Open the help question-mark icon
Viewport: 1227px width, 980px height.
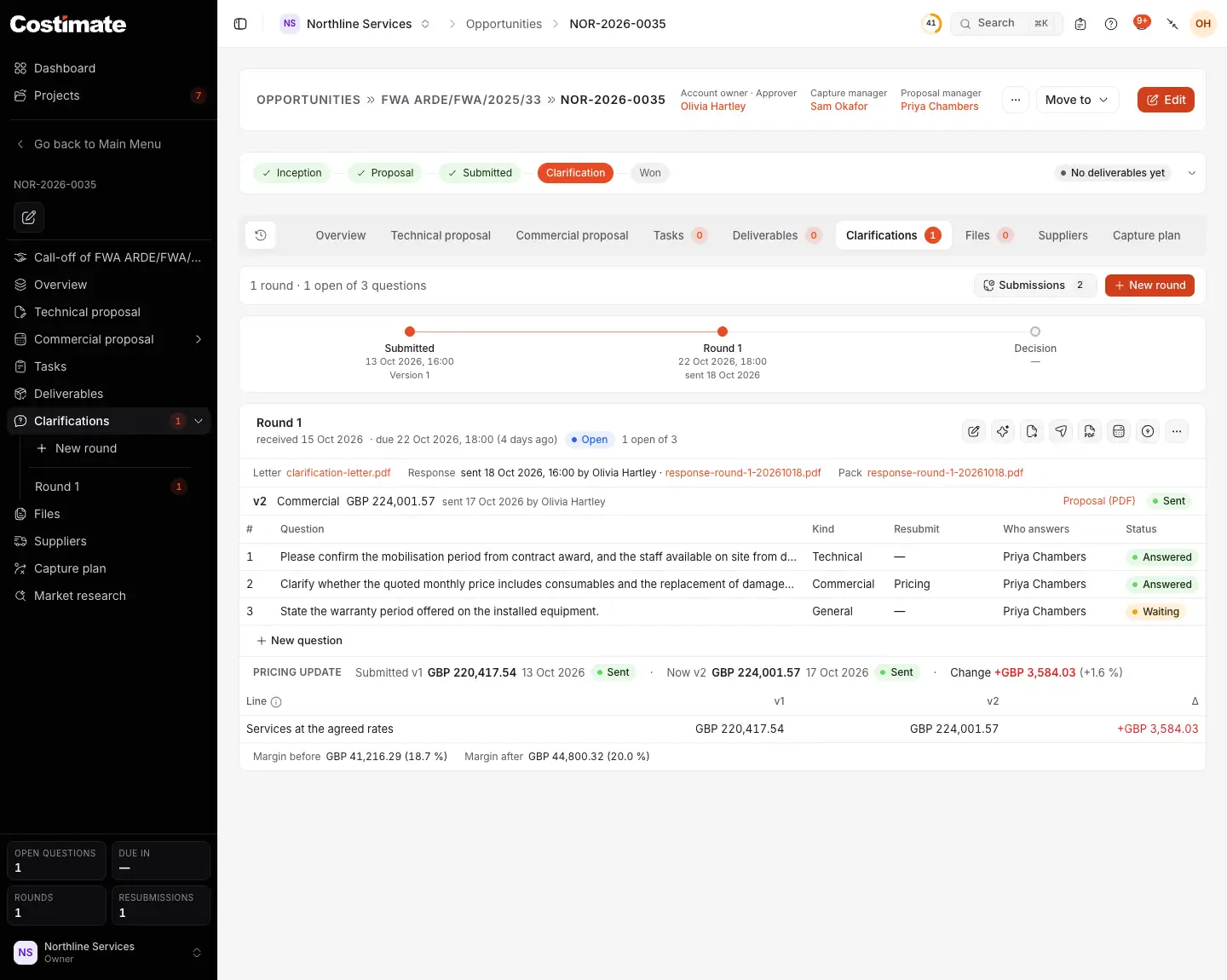(x=1111, y=24)
